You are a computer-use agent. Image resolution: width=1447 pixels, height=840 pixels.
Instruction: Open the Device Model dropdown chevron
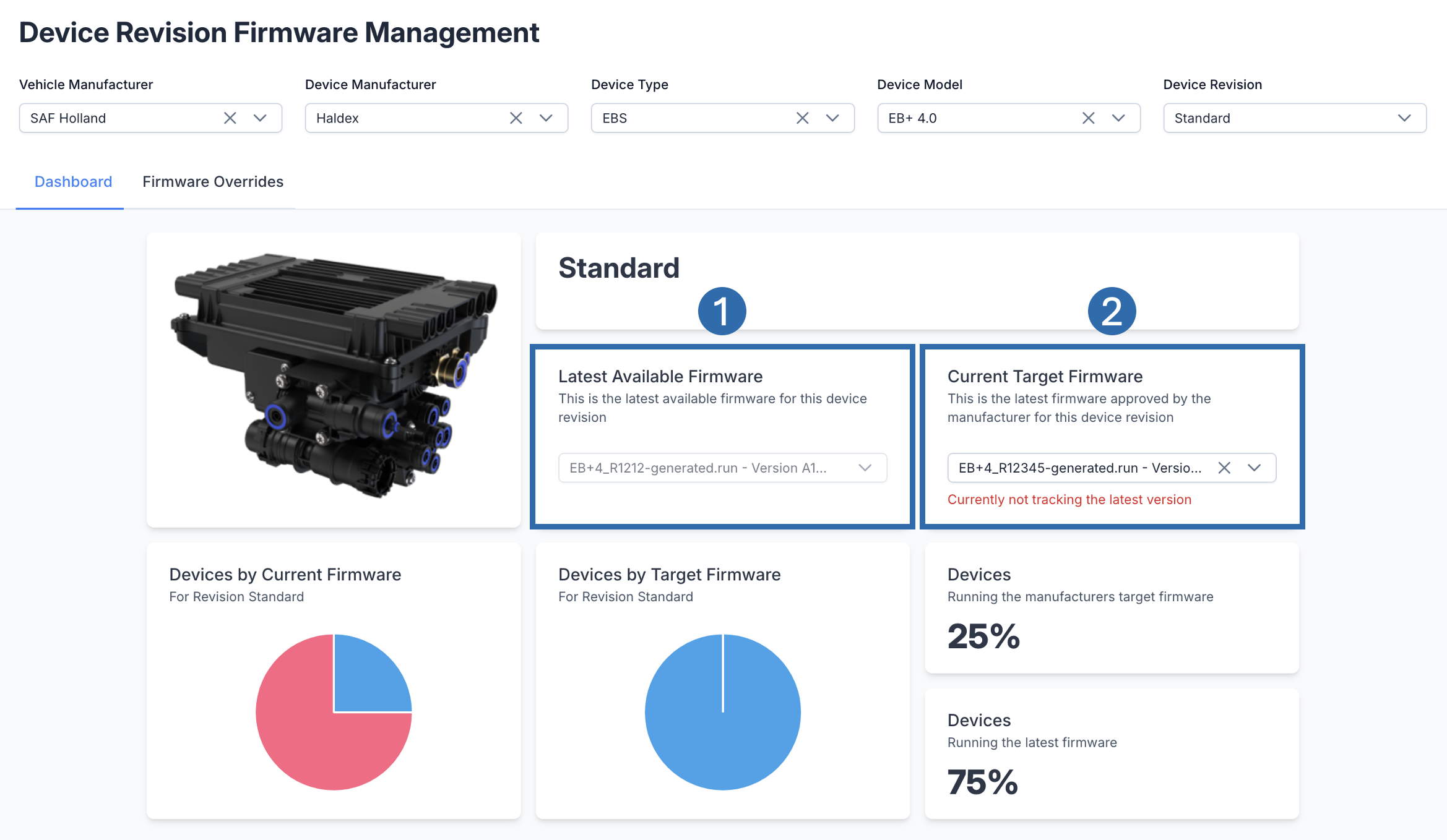[1118, 118]
